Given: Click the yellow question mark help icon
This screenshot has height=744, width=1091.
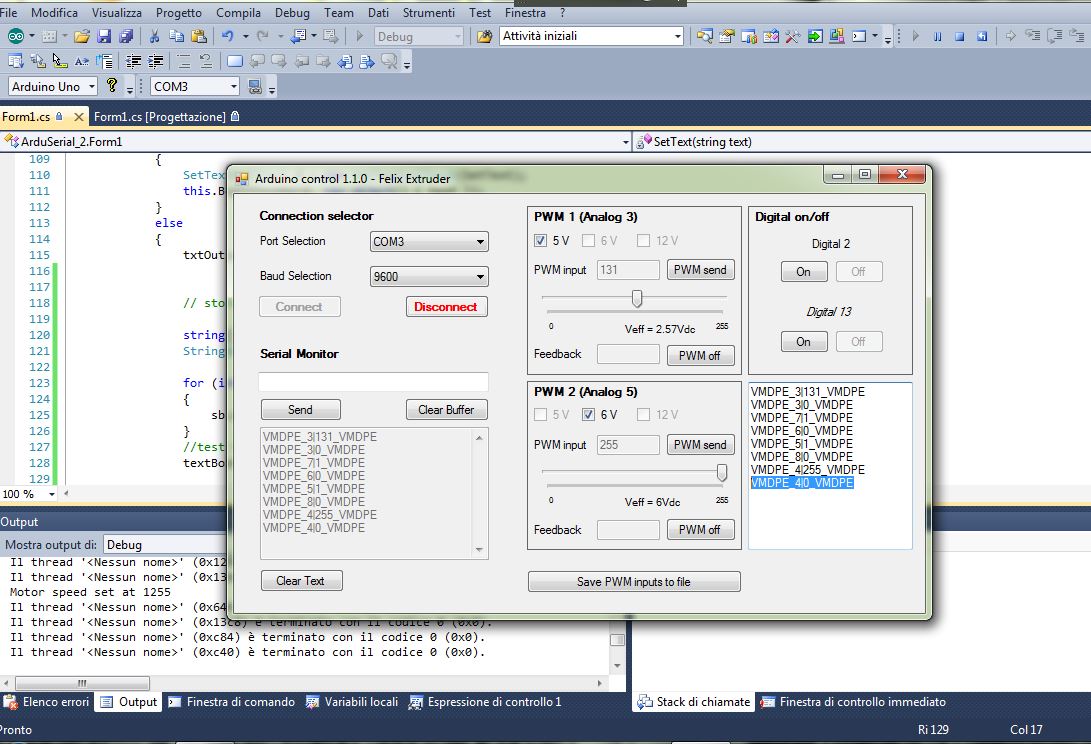Looking at the screenshot, I should click(x=111, y=86).
